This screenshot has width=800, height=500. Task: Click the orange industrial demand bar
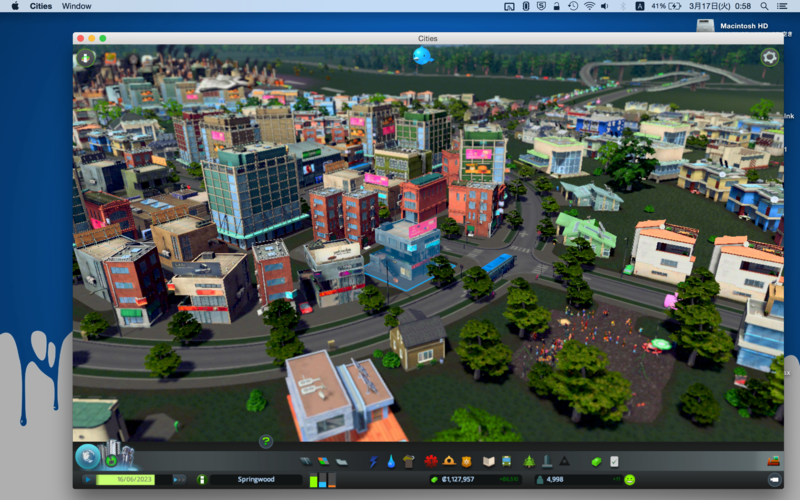point(332,480)
